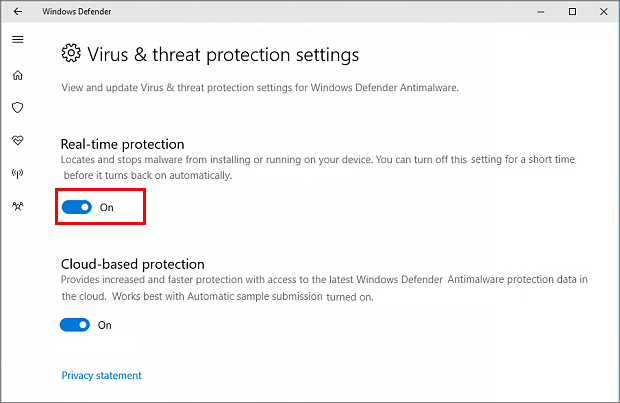Click the Windows Defender title bar text
Screen dimensions: 620x403
point(79,12)
